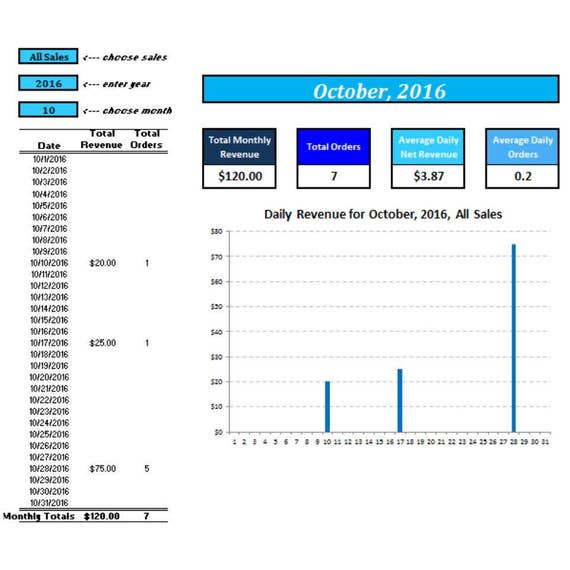Select the chart bar for day 28

514,338
